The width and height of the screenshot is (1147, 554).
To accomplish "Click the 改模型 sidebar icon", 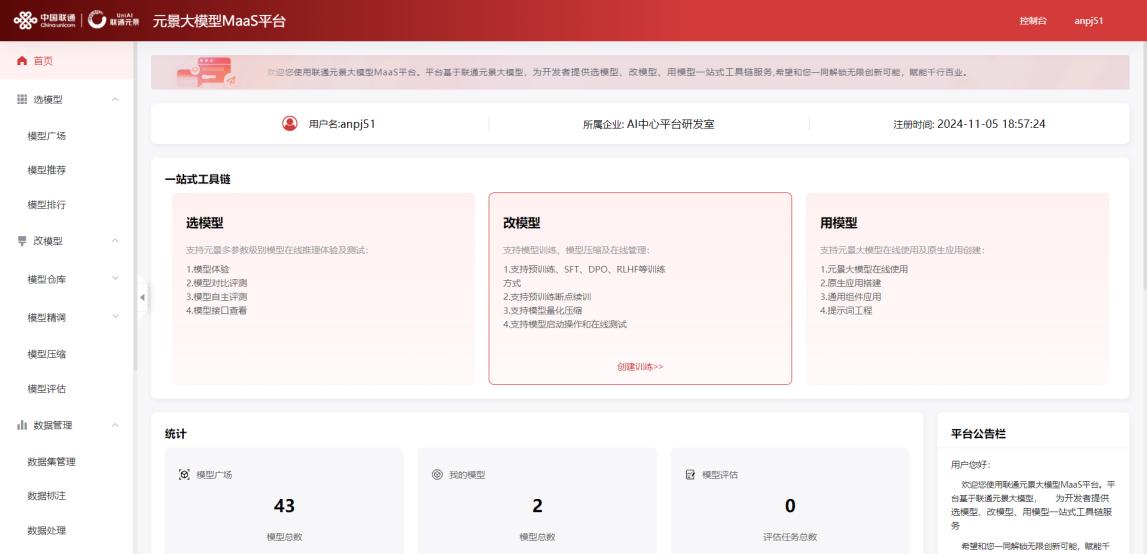I will point(22,241).
